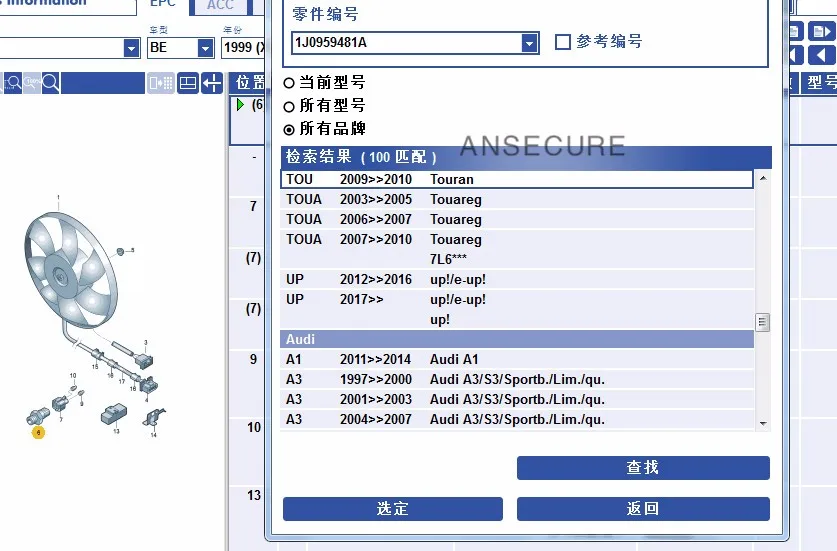The height and width of the screenshot is (551, 837).
Task: Click the 型号 column header
Action: coord(821,83)
